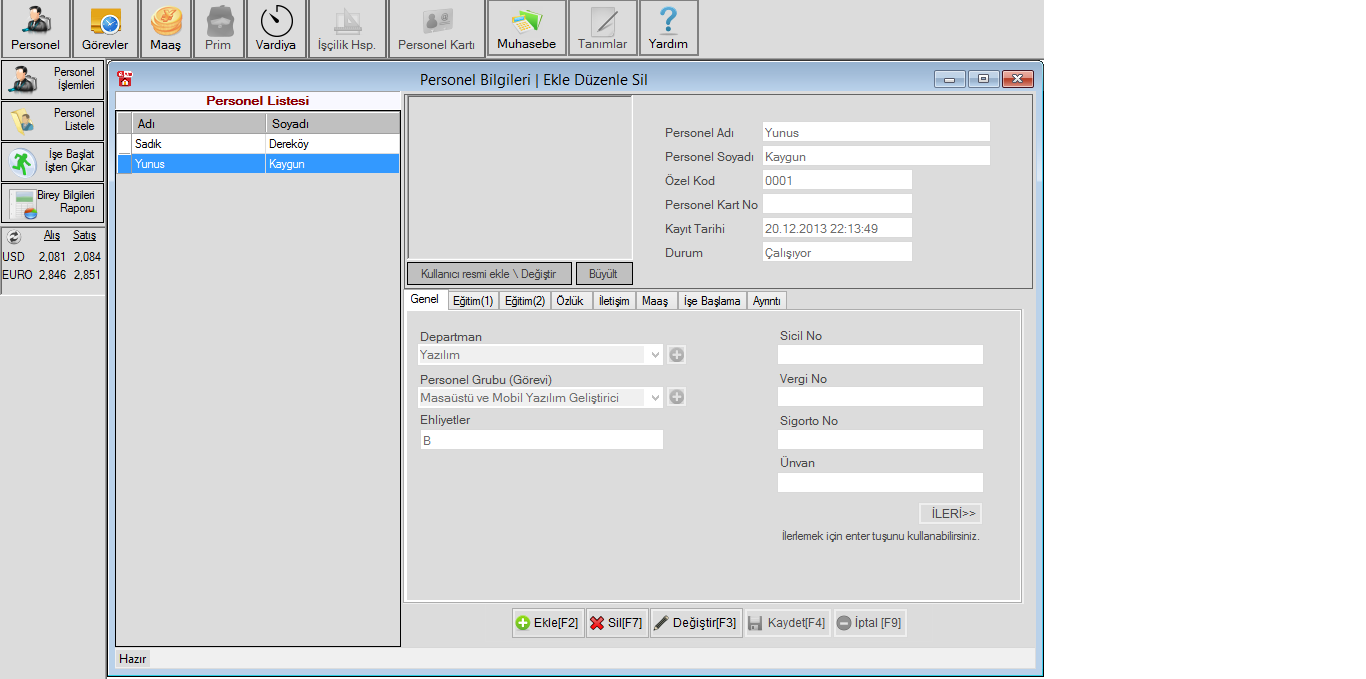Click the Ekle[F2] button
The height and width of the screenshot is (679, 1366).
tap(547, 623)
